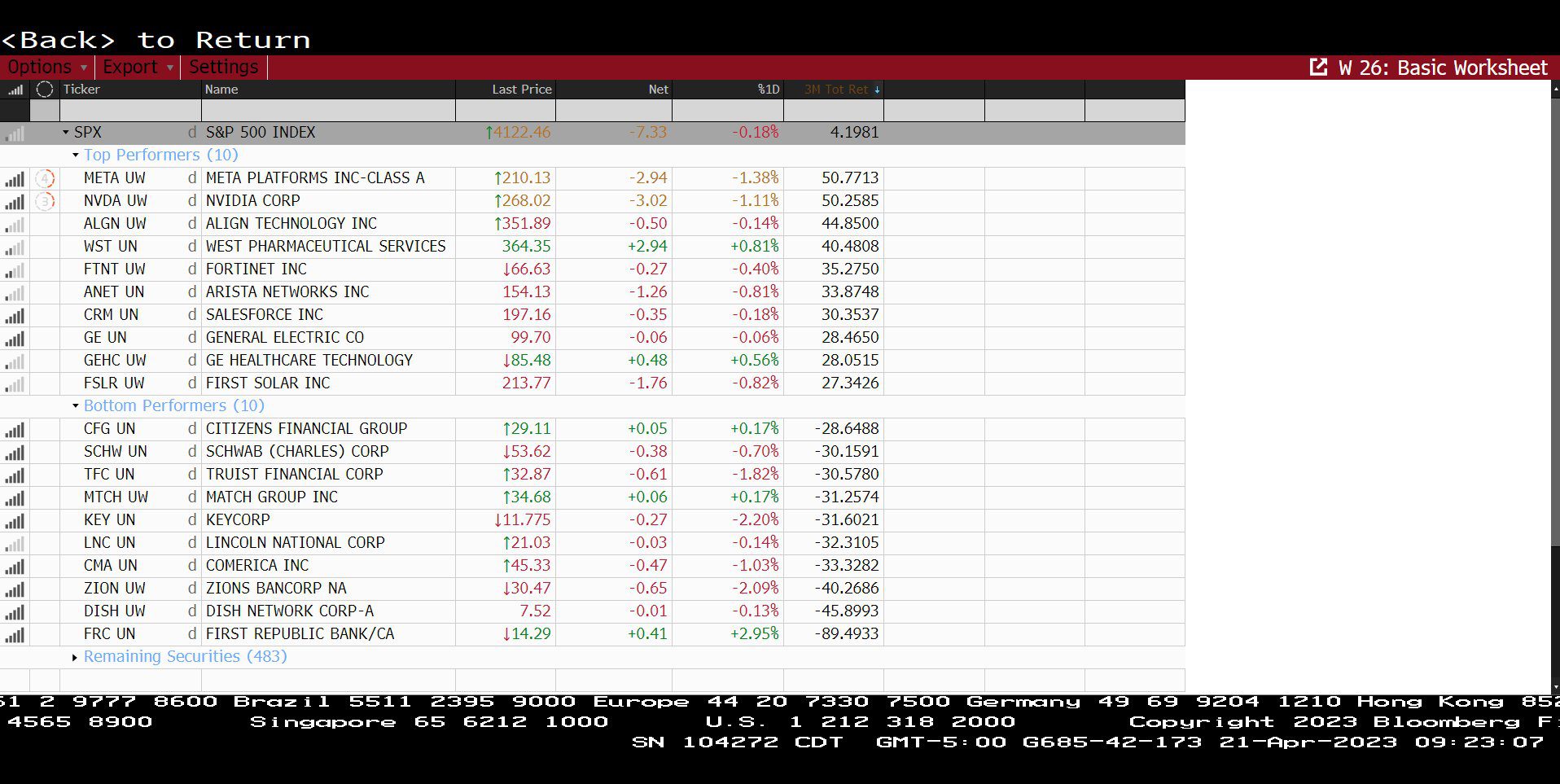The height and width of the screenshot is (784, 1560).
Task: Click the alert badge 3 on NVDA row
Action: pos(45,201)
